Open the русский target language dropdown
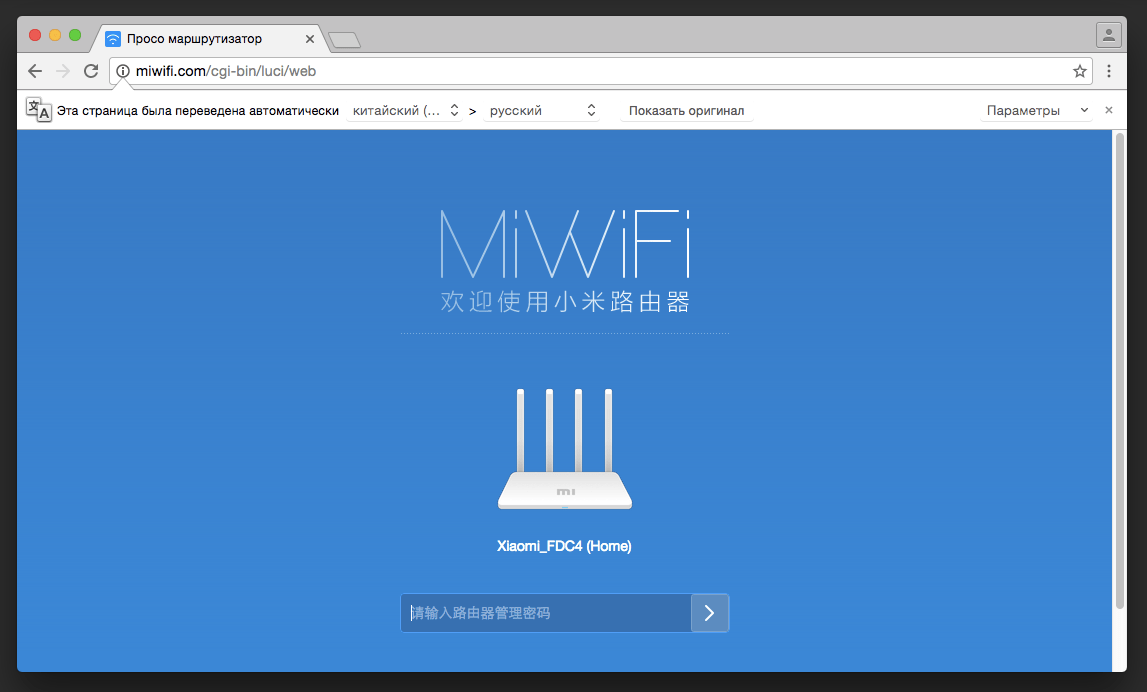The image size is (1147, 692). tap(542, 110)
